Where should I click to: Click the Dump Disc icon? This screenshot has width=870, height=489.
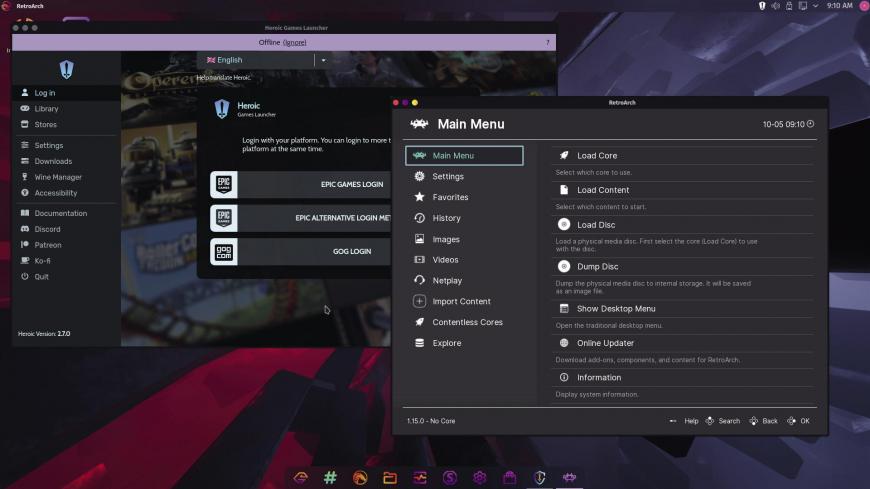pyautogui.click(x=564, y=266)
